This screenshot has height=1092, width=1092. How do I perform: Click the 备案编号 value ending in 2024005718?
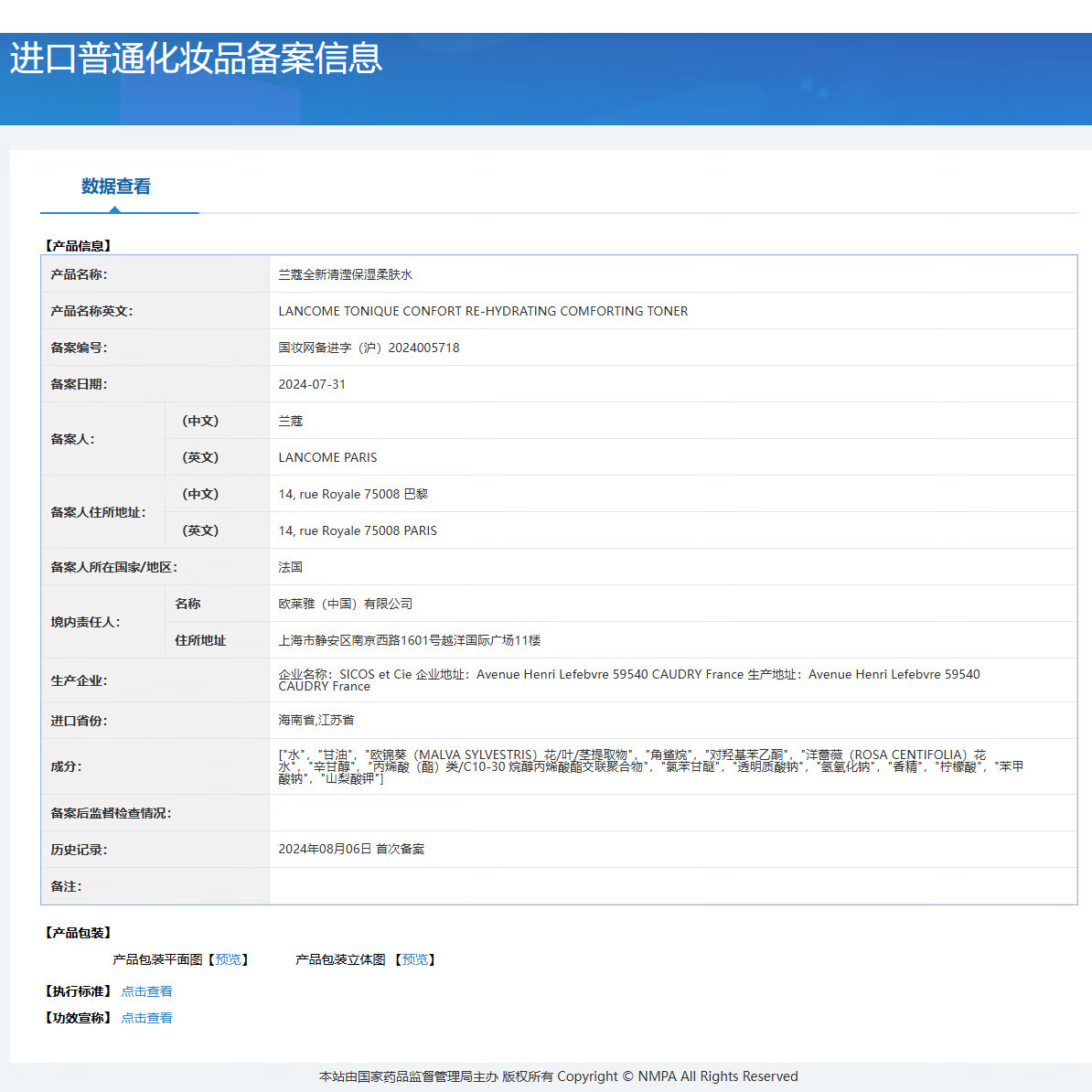(369, 348)
